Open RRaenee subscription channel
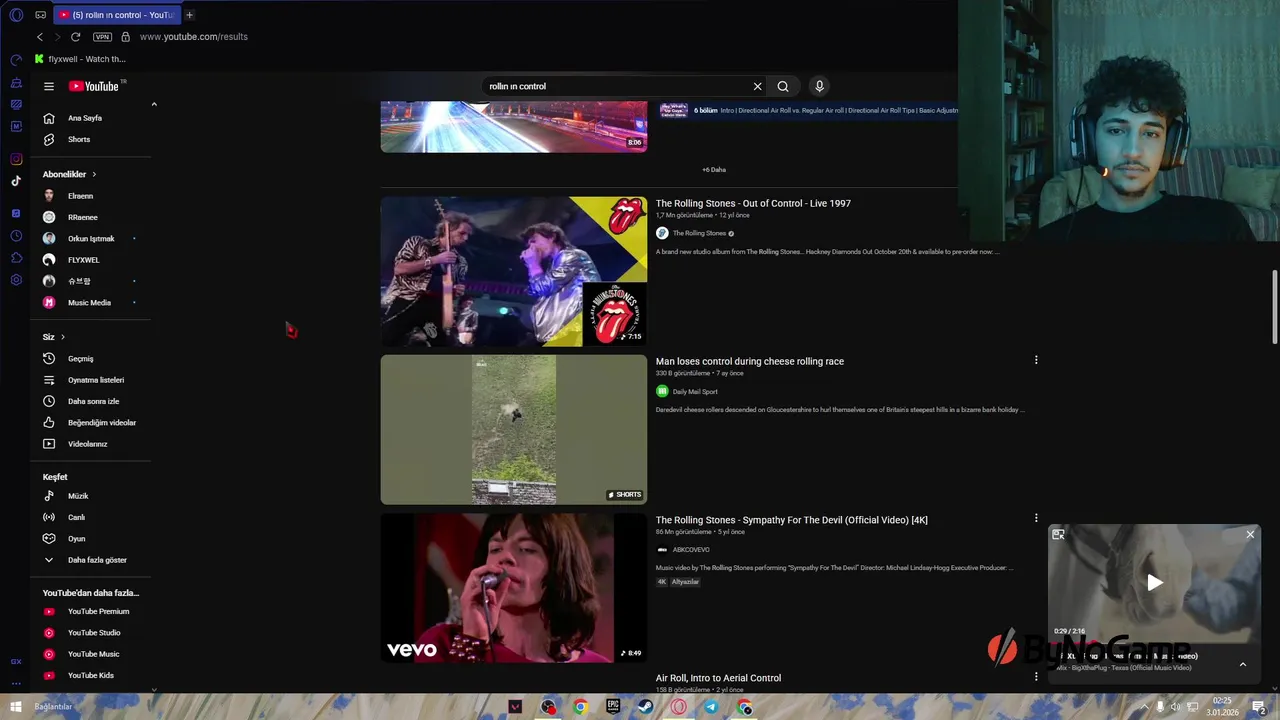Image resolution: width=1280 pixels, height=720 pixels. [x=90, y=217]
